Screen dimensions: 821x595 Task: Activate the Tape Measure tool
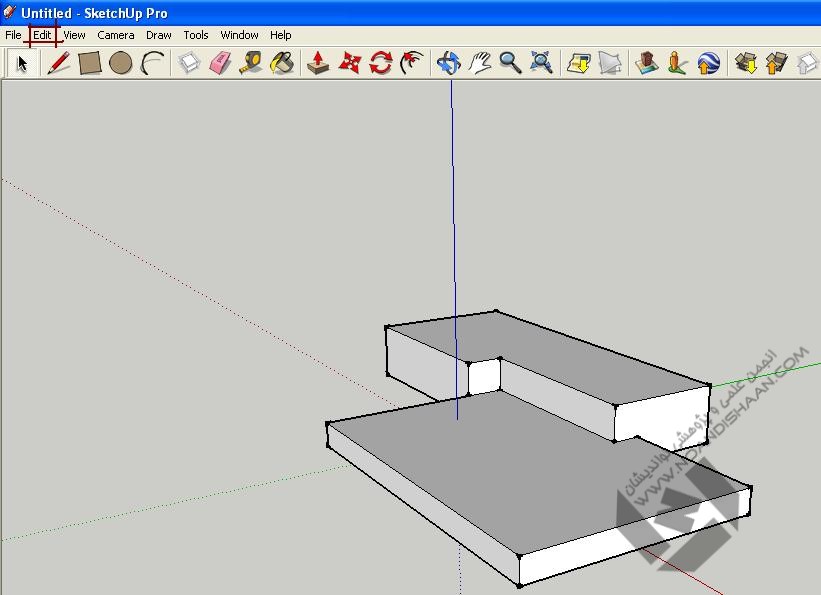click(251, 63)
